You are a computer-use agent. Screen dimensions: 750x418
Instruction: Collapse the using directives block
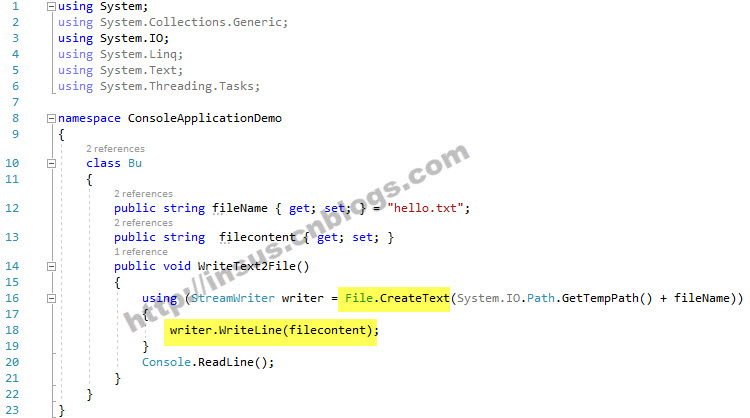tap(51, 7)
